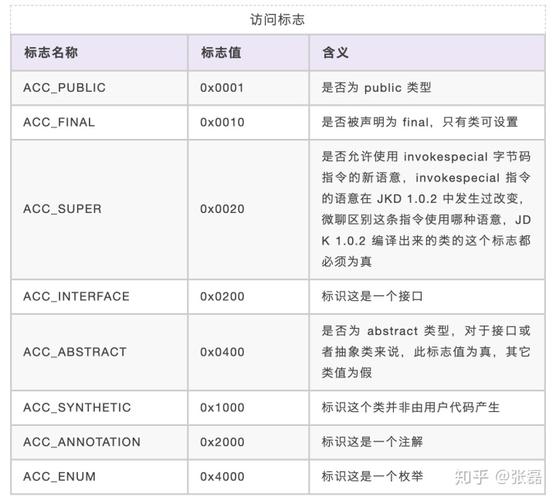Click the table title 访问标志

pyautogui.click(x=277, y=20)
